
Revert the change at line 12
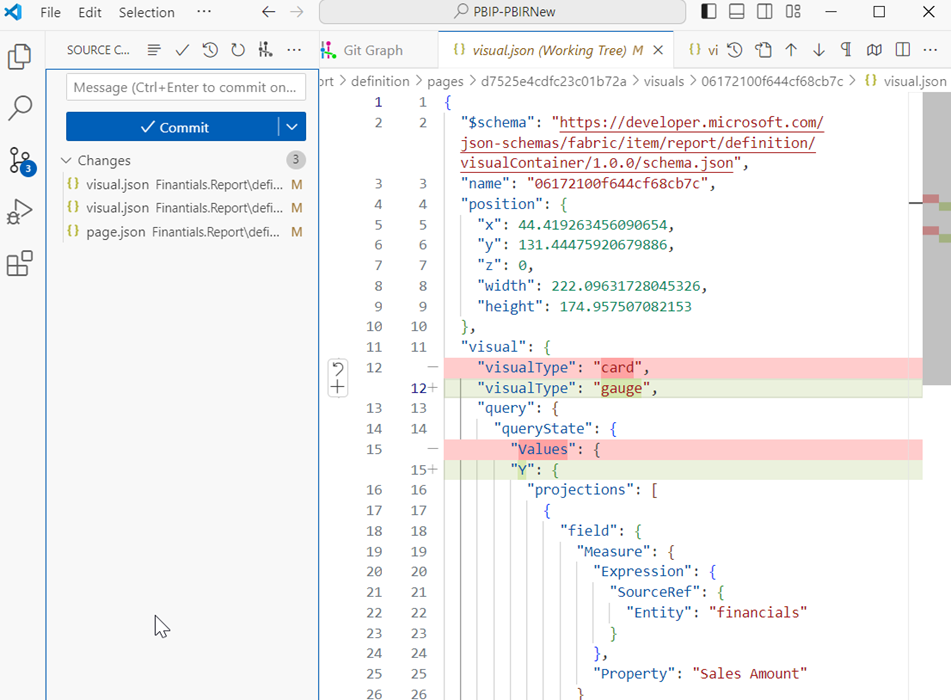[338, 368]
